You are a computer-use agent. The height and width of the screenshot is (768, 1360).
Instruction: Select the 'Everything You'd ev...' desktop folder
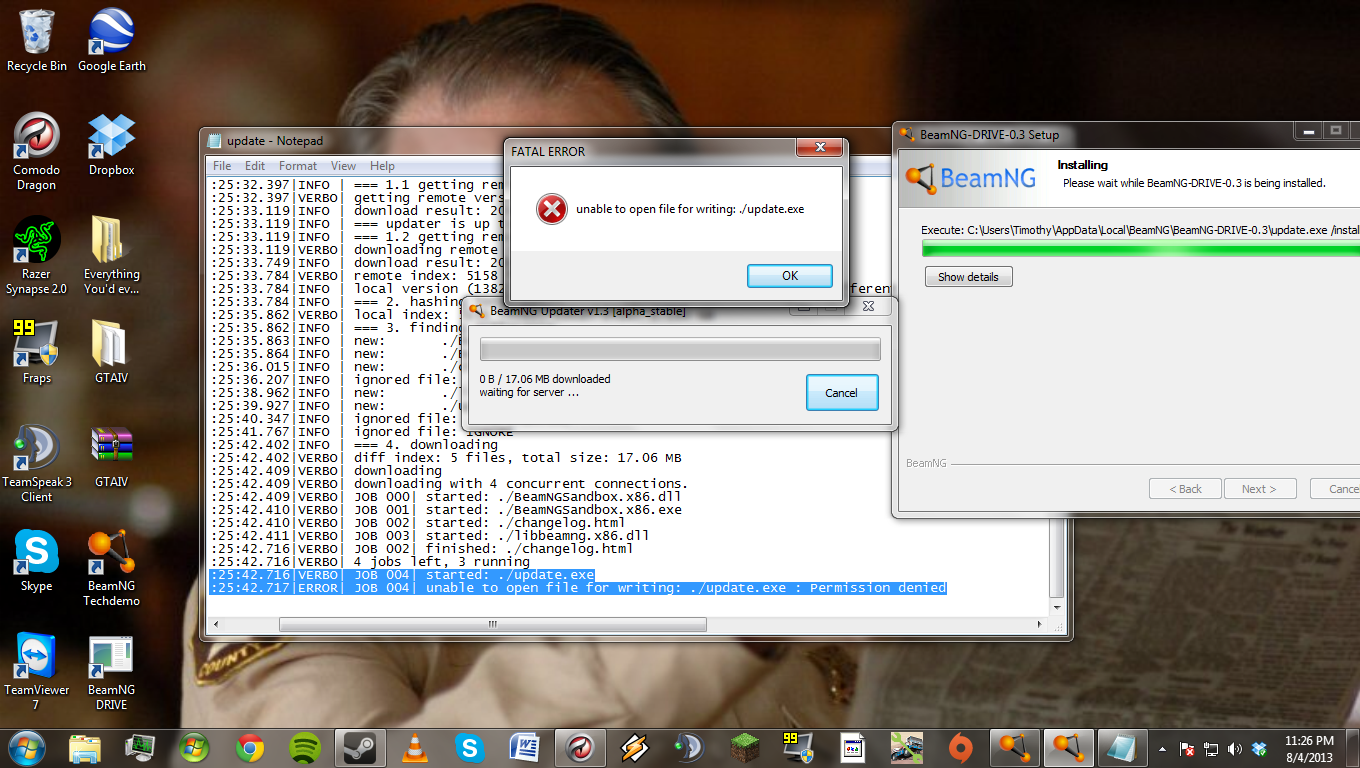pyautogui.click(x=111, y=256)
